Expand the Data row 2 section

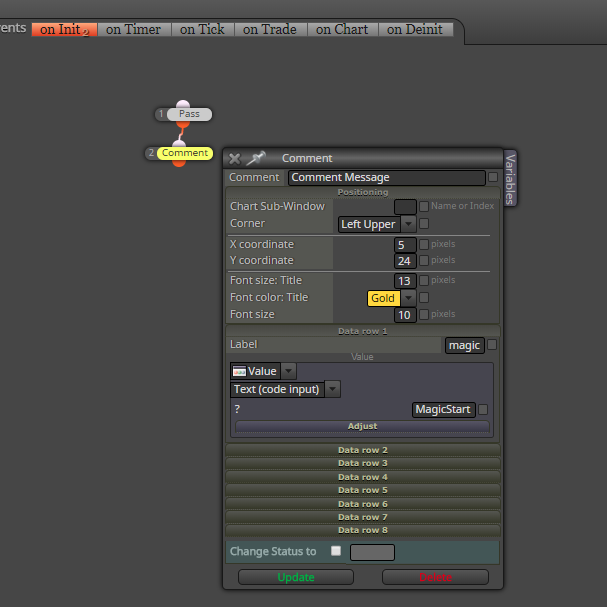pos(363,450)
